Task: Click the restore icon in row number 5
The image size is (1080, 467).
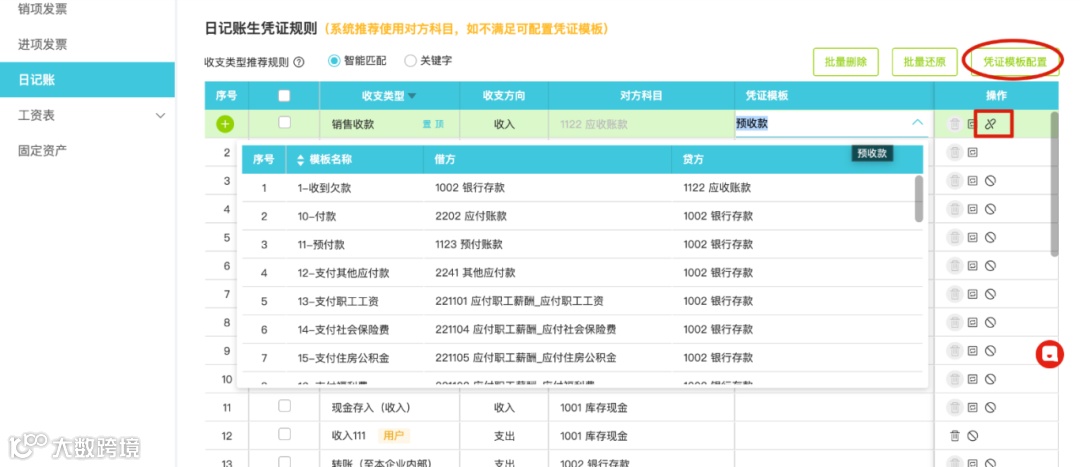Action: [x=973, y=238]
